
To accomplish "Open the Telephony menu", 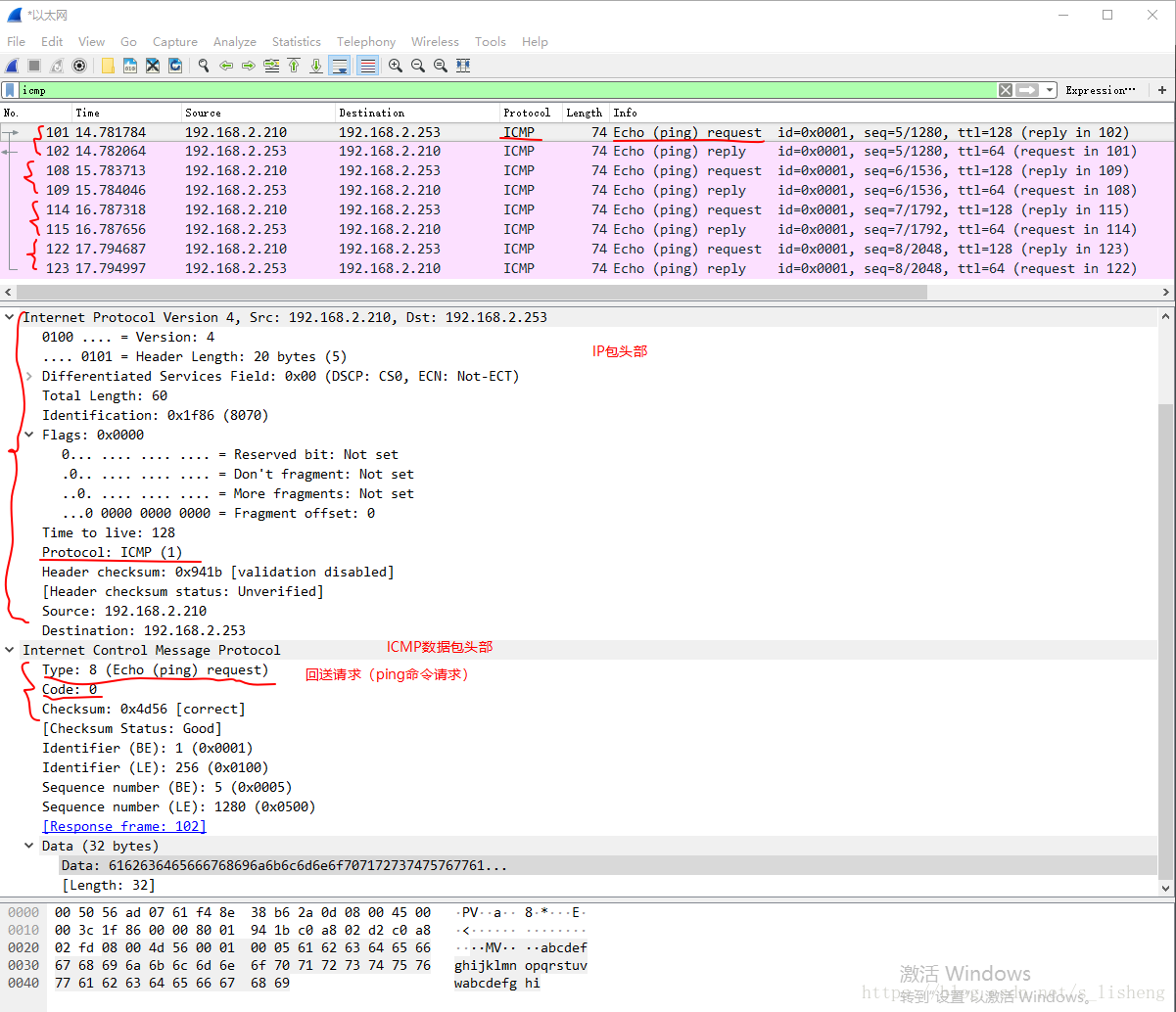I will tap(366, 42).
